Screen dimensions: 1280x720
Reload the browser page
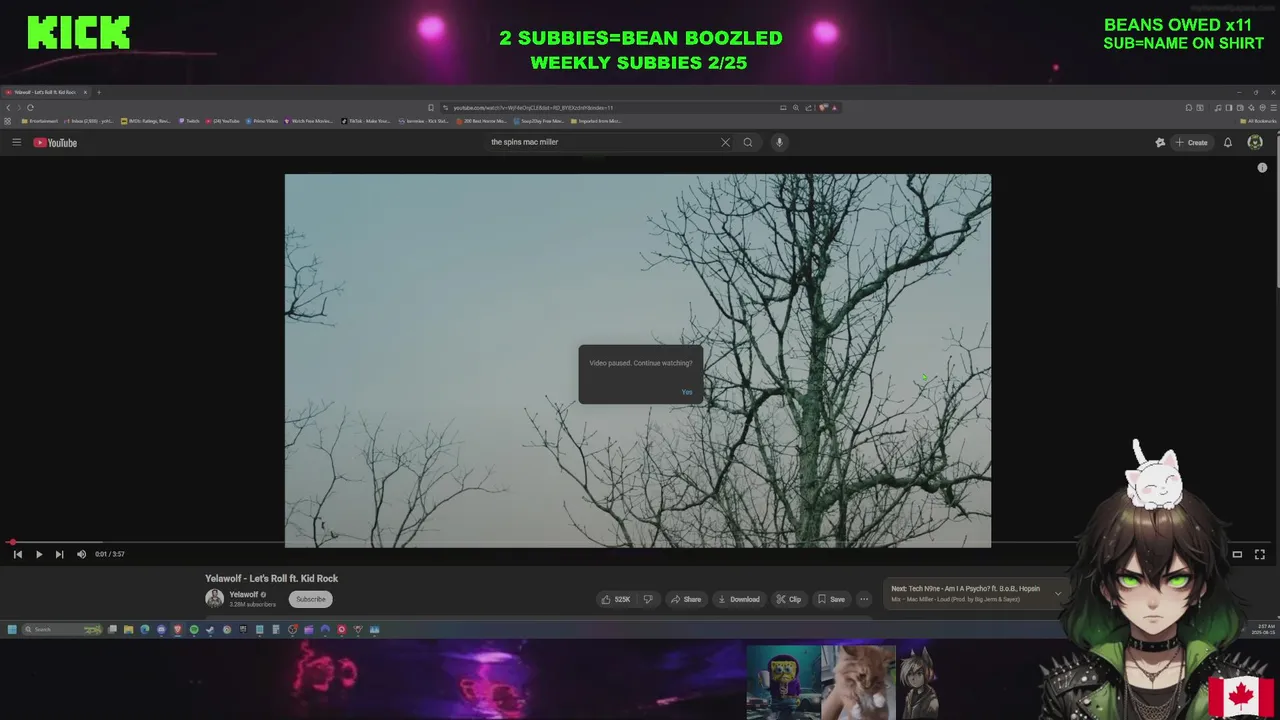coord(30,108)
